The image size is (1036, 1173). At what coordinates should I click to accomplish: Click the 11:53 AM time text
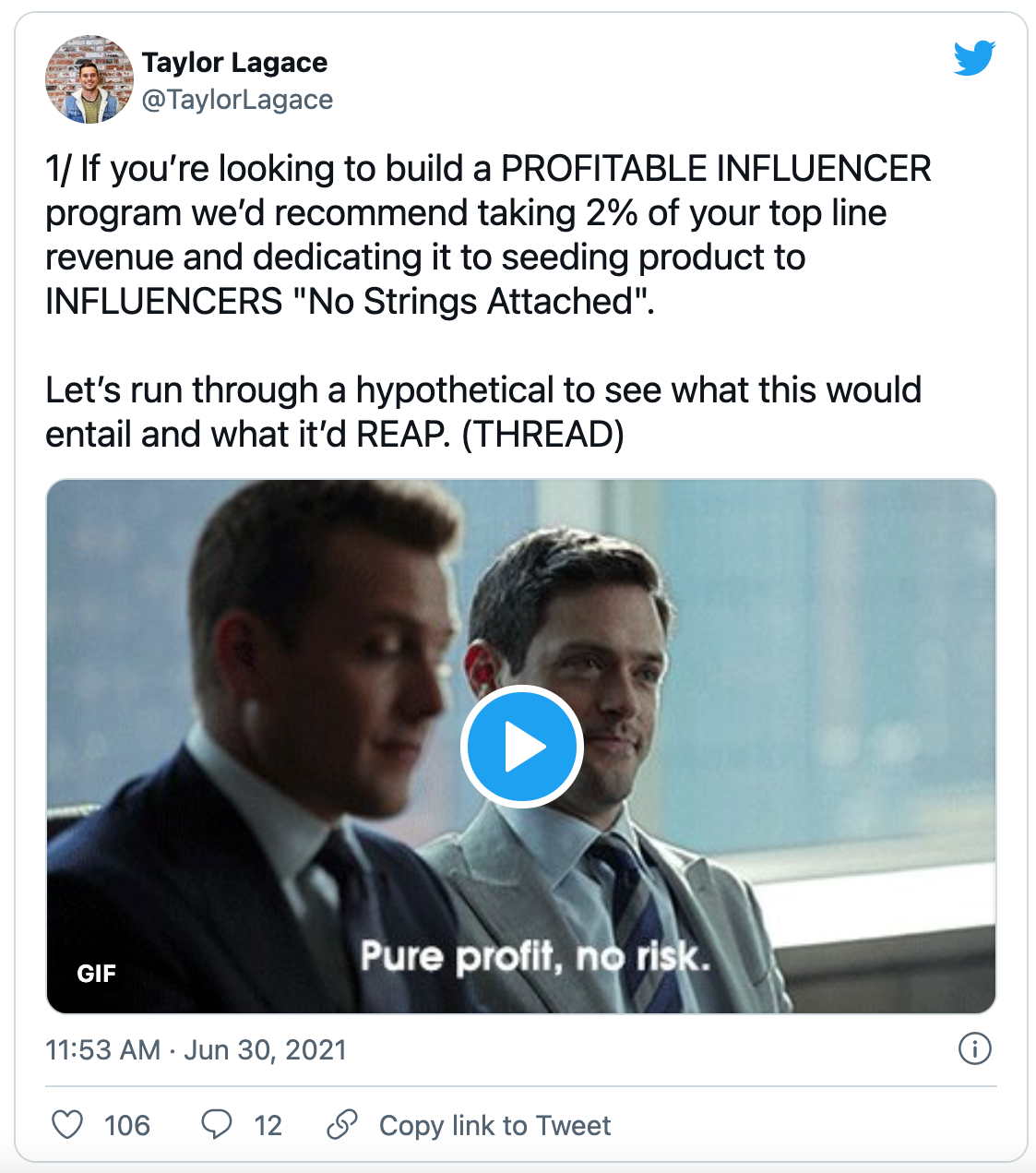[x=103, y=1050]
